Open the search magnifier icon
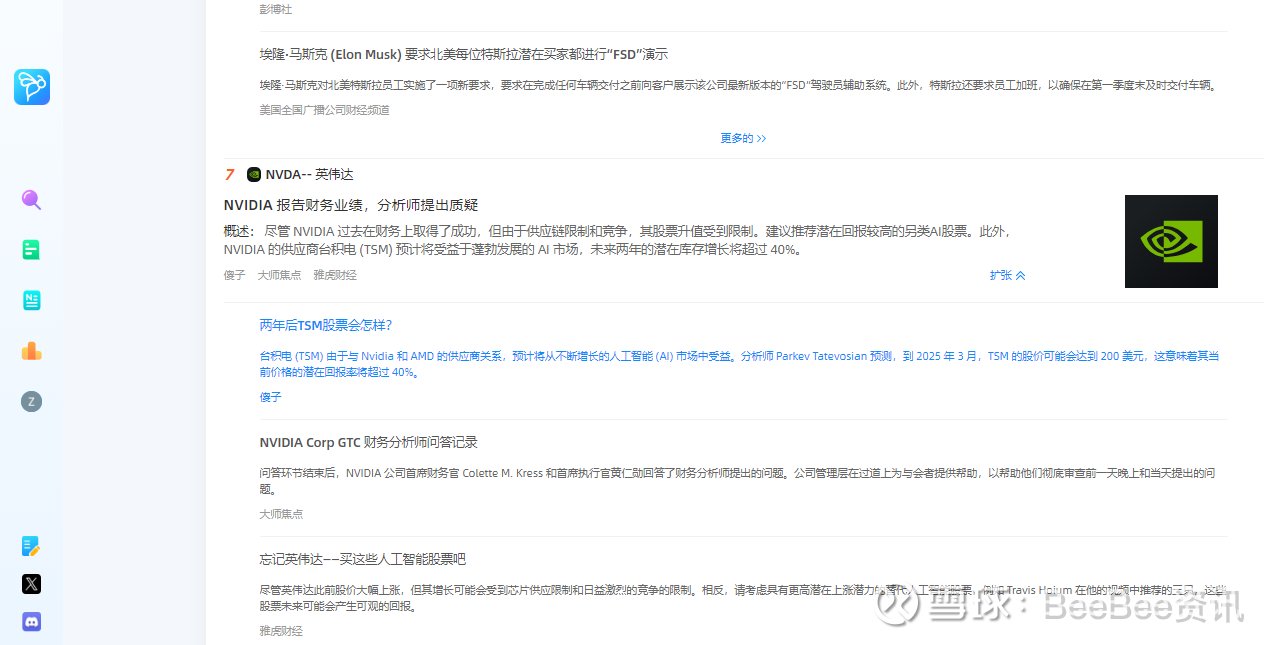 (x=31, y=200)
